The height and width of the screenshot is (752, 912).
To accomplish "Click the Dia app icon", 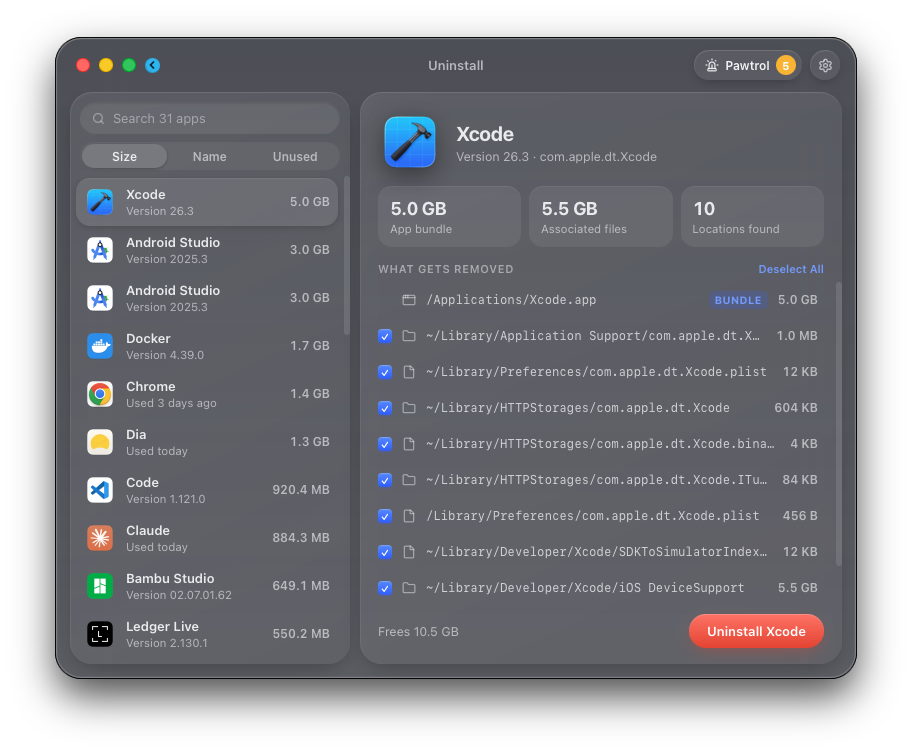I will click(100, 442).
